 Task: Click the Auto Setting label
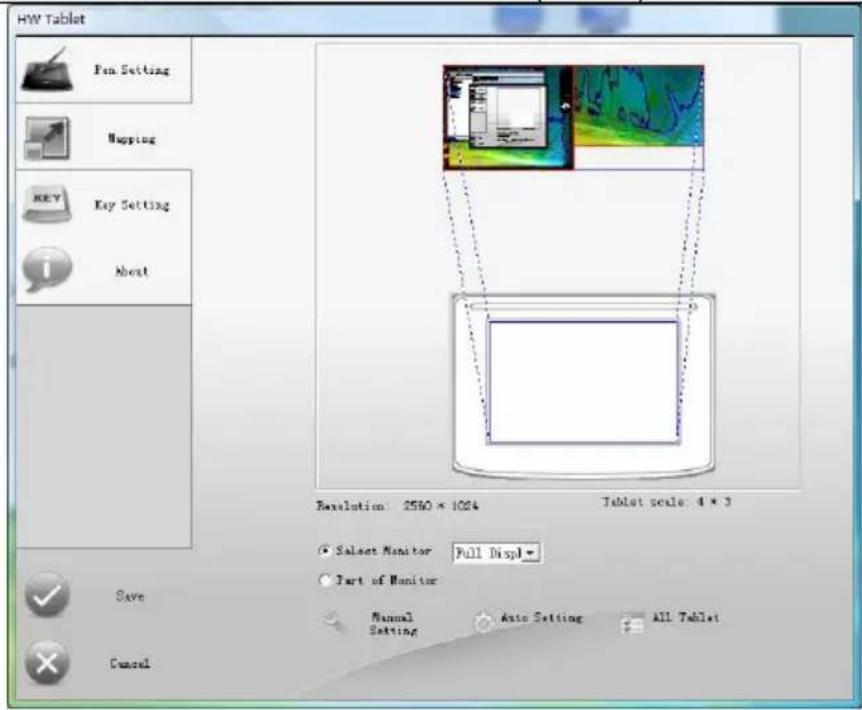coord(541,618)
